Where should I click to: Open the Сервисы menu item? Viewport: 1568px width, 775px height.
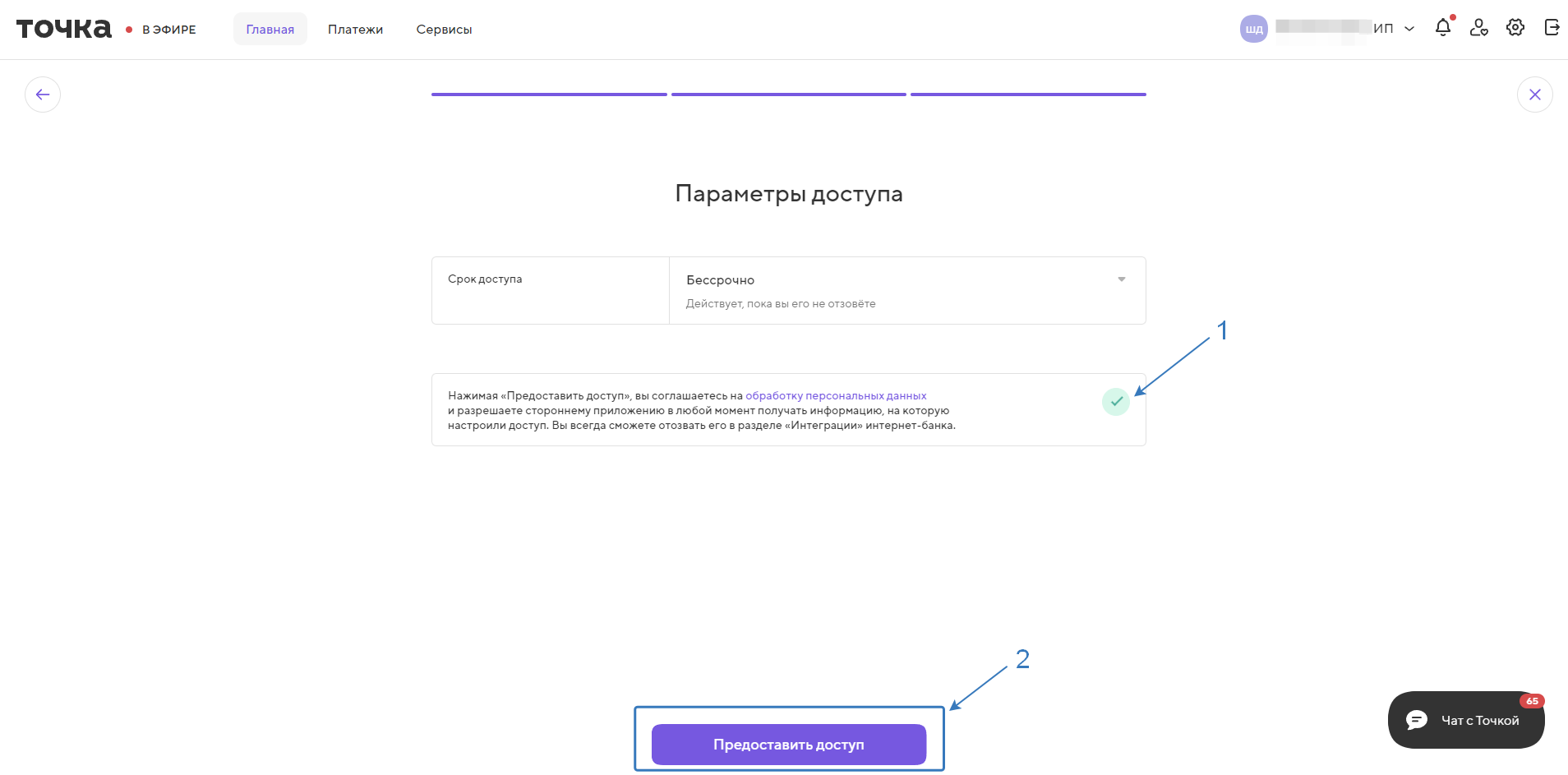[444, 30]
